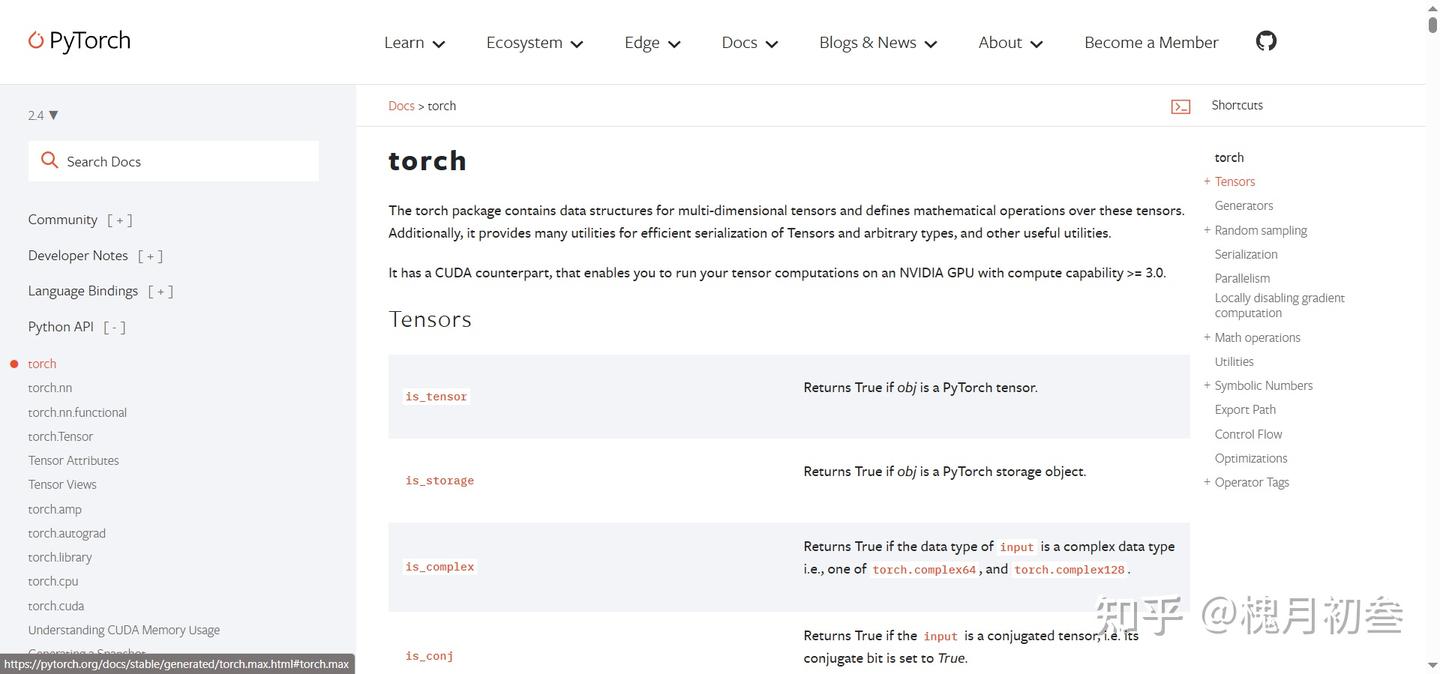1440x674 pixels.
Task: Click the is_tensor function link
Action: tap(436, 397)
